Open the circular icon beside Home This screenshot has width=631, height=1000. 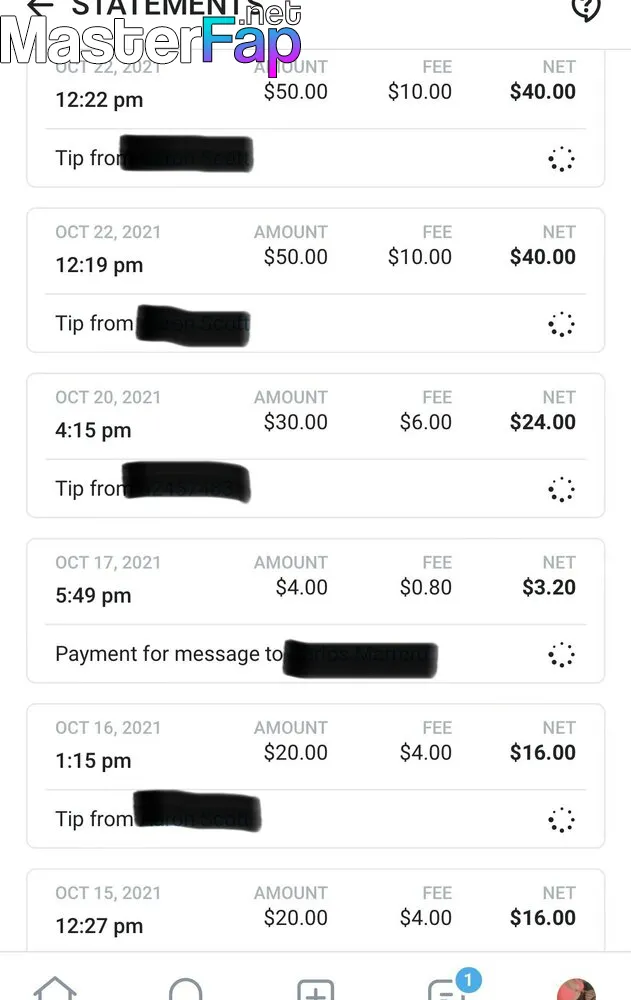coord(186,990)
